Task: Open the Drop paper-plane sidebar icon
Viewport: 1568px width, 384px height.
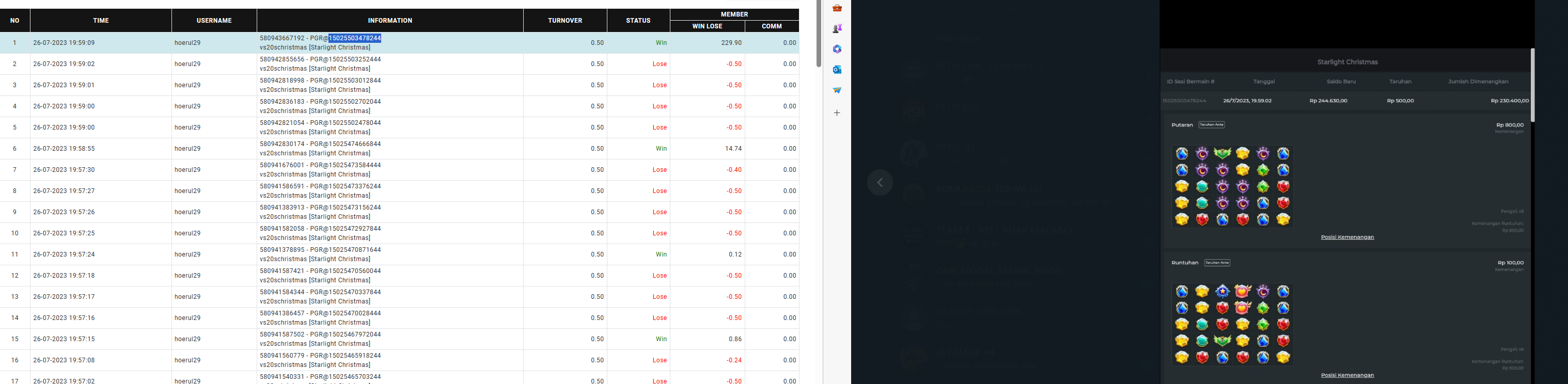Action: [x=837, y=90]
